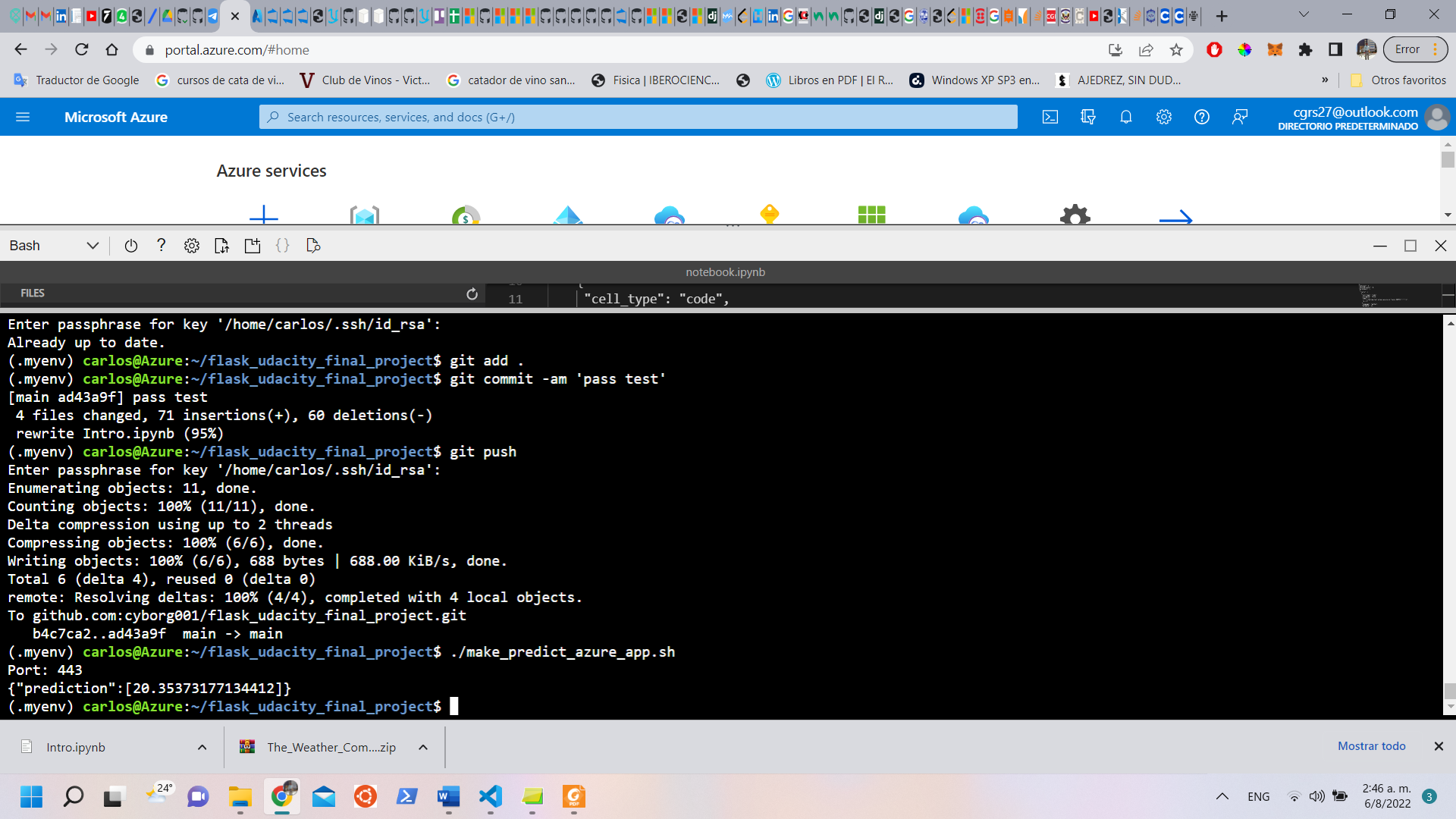
Task: Click Mostrar todo in the downloads bar
Action: pyautogui.click(x=1371, y=746)
